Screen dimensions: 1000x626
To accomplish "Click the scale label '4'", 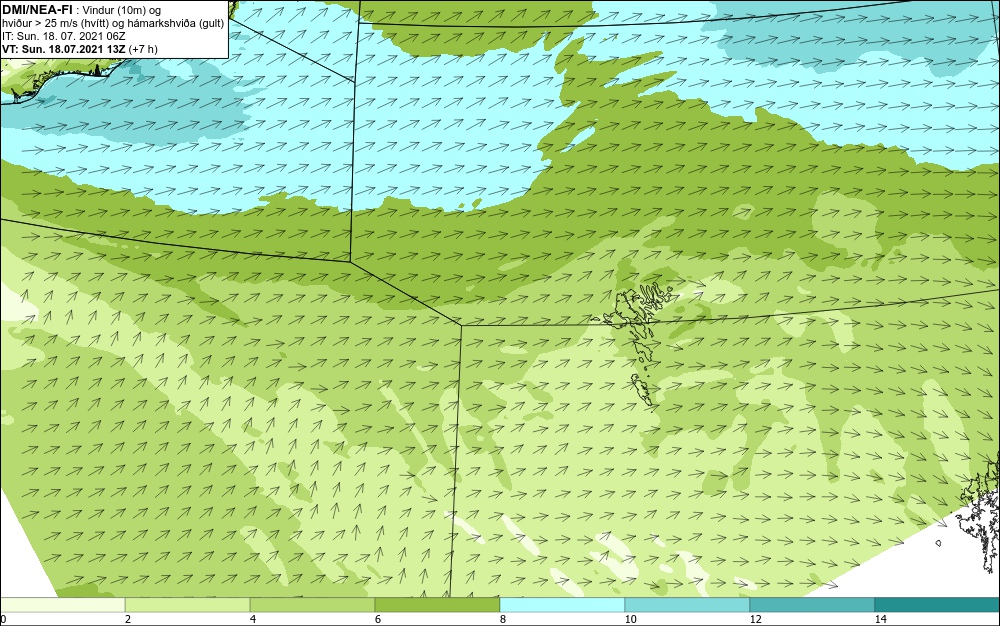I will click(x=253, y=619).
